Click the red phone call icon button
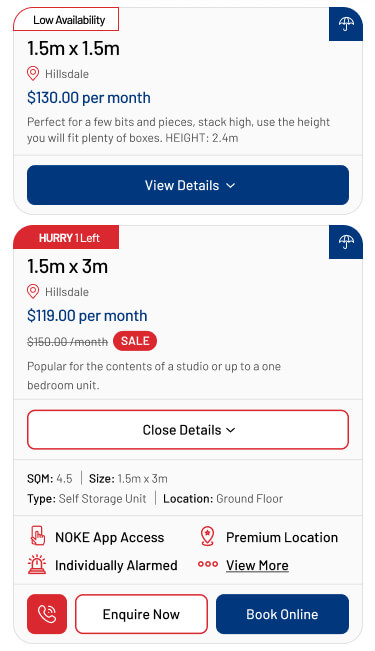This screenshot has height=651, width=375. coord(47,614)
